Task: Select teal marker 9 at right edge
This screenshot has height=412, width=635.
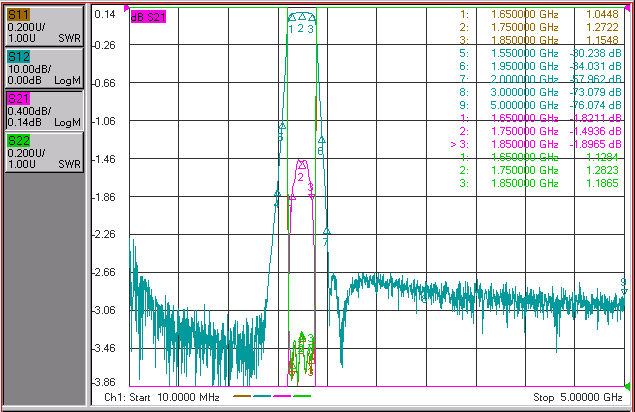Action: point(624,291)
